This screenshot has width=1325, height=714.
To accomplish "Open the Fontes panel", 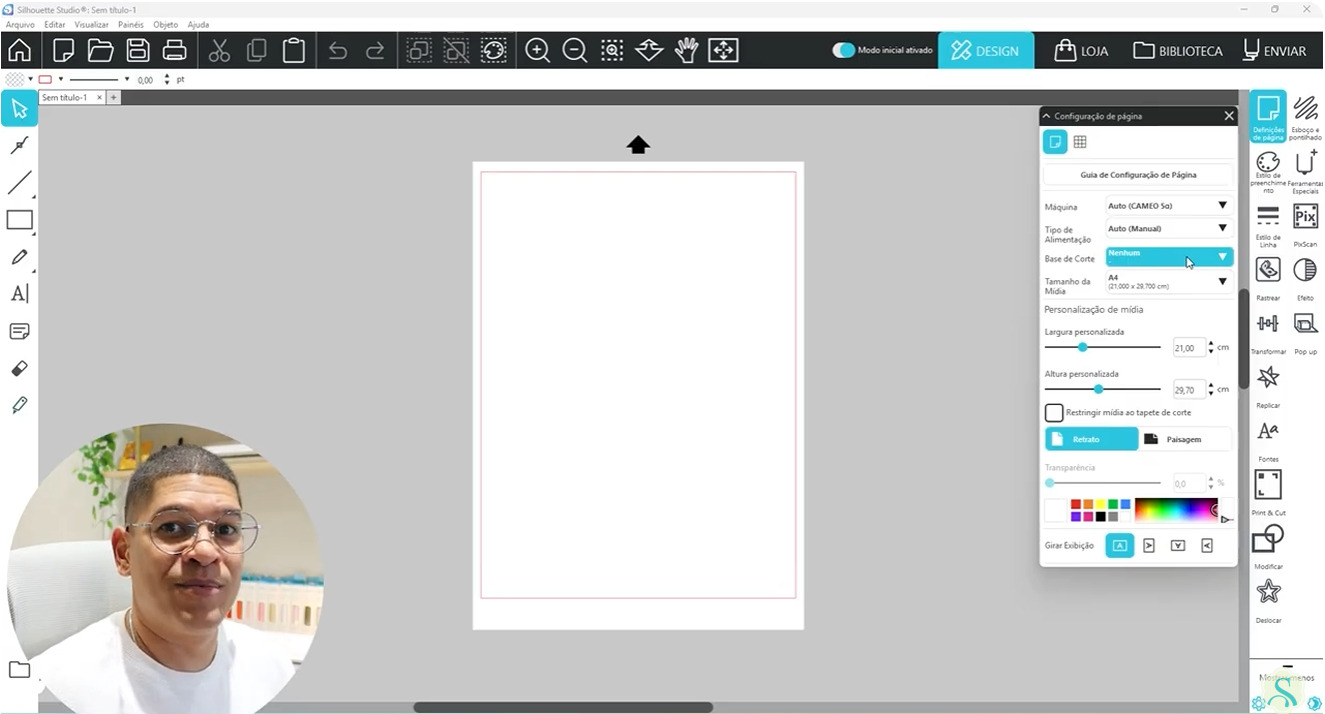I will [1268, 439].
